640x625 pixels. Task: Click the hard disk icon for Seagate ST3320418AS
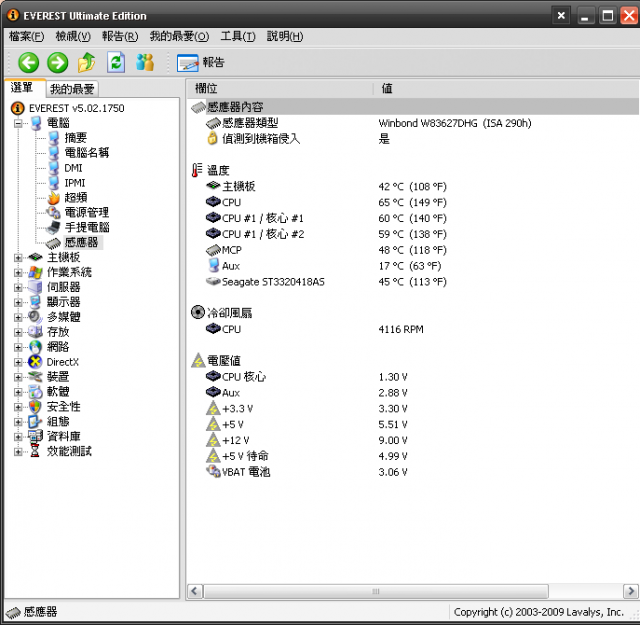(213, 281)
